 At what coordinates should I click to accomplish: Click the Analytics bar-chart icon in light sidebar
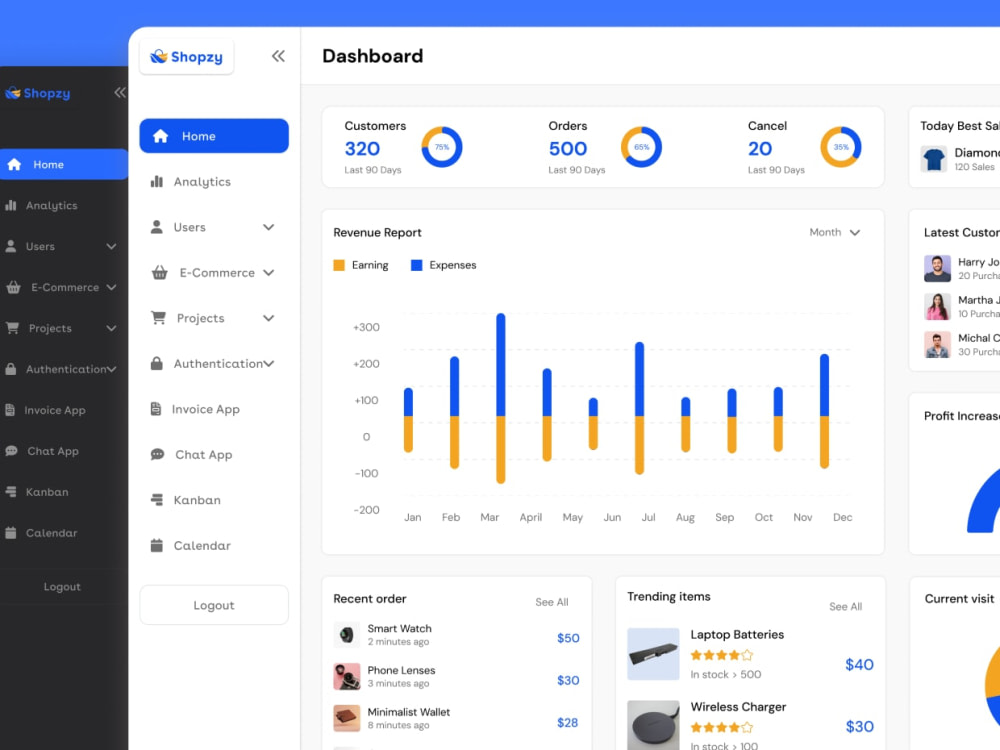(x=157, y=182)
